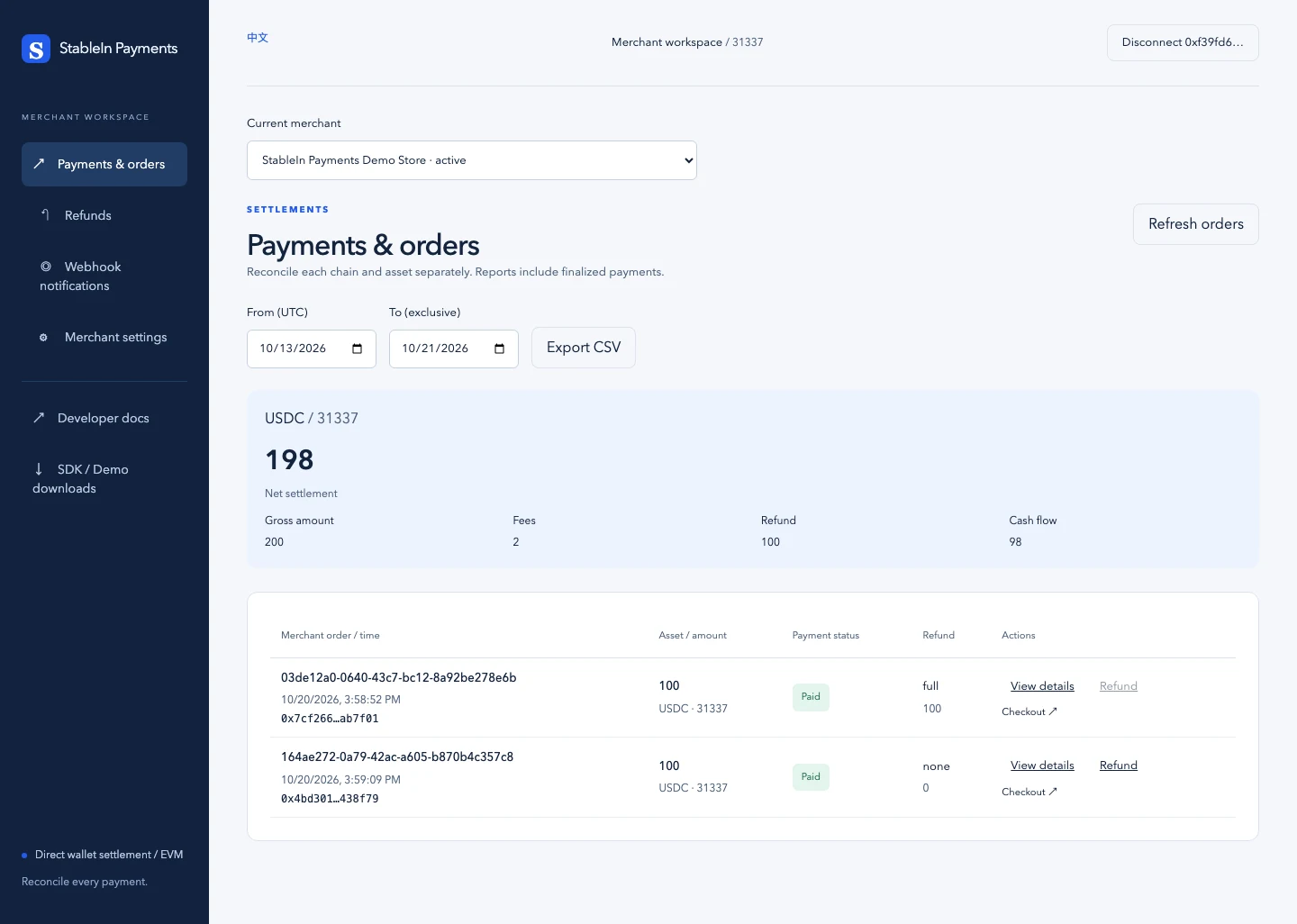Open Merchant settings page
Viewport: 1297px width, 924px height.
tap(104, 338)
